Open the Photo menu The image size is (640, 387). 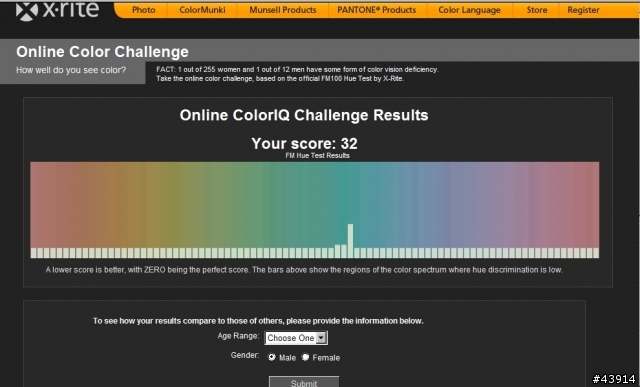click(x=143, y=10)
